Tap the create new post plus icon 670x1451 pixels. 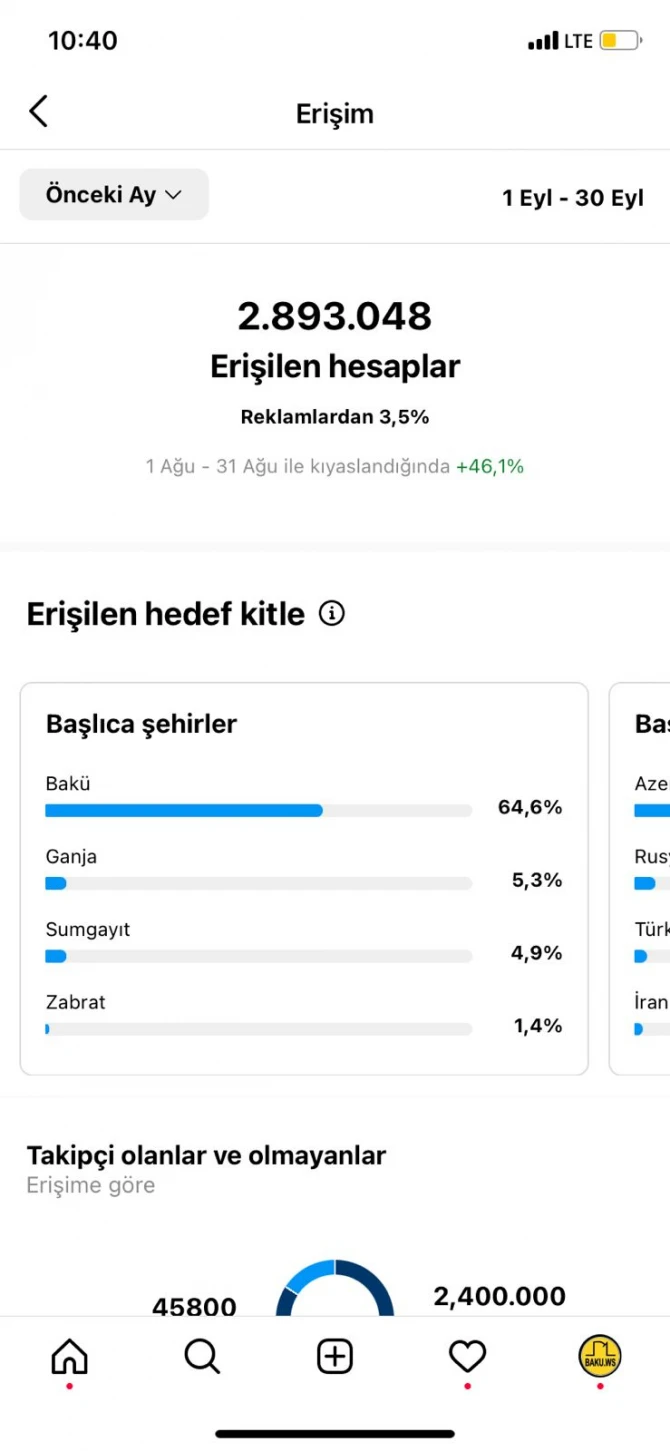[335, 1356]
